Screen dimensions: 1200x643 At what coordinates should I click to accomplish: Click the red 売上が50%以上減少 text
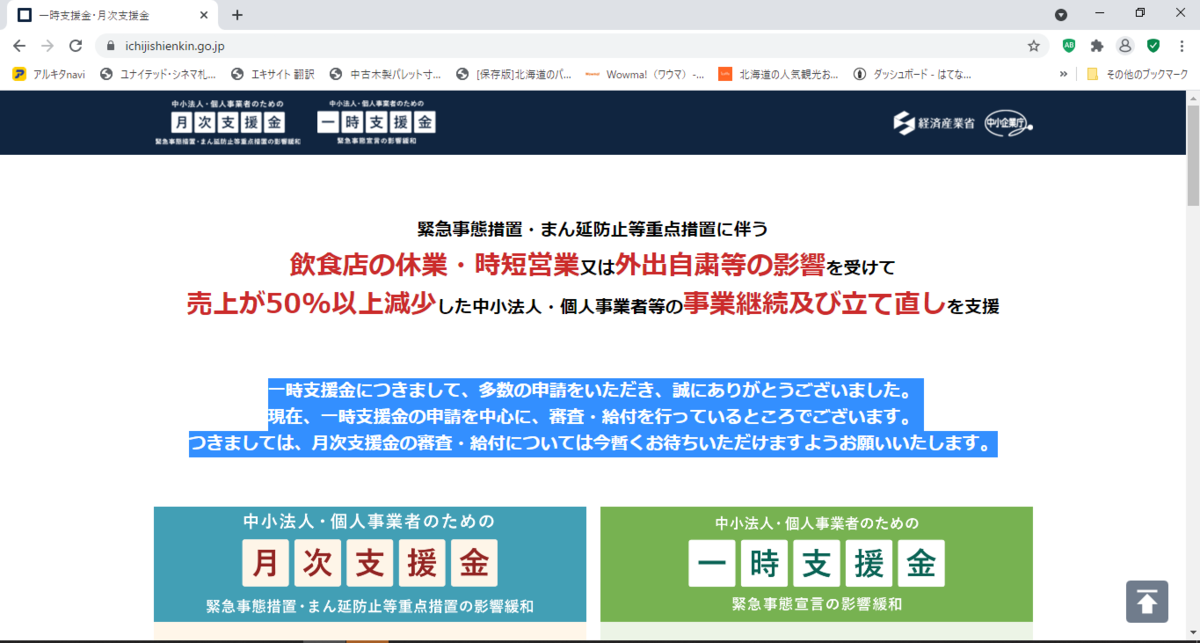pyautogui.click(x=311, y=303)
